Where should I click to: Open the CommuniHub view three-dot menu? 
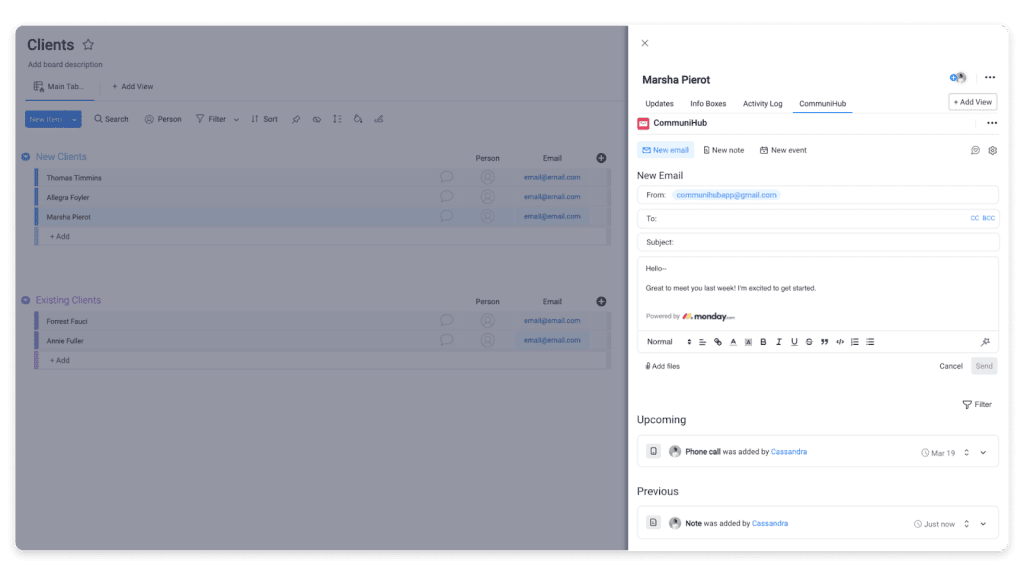pyautogui.click(x=992, y=123)
